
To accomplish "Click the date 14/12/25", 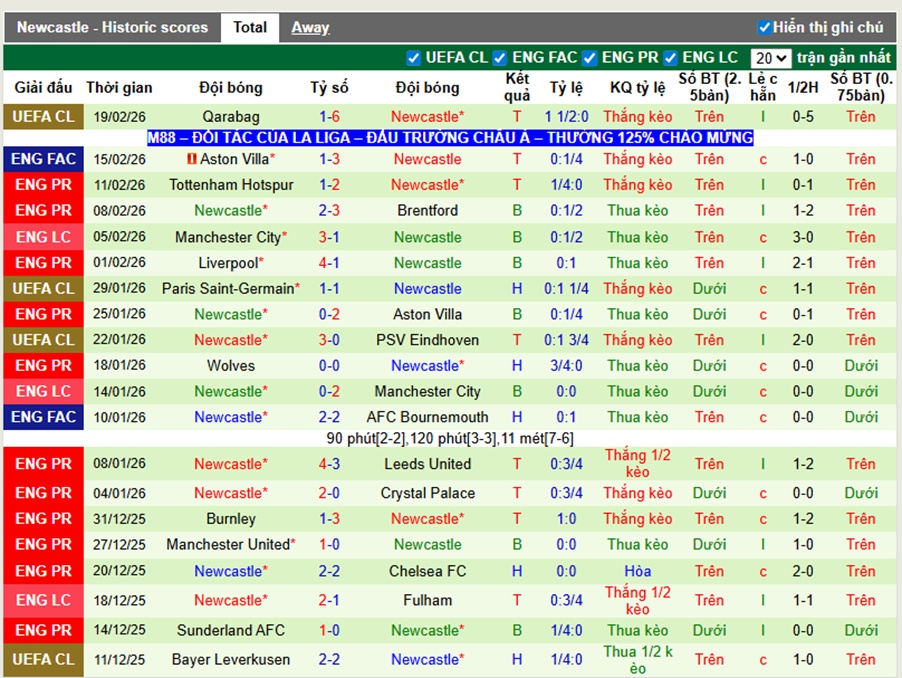I will (x=119, y=630).
